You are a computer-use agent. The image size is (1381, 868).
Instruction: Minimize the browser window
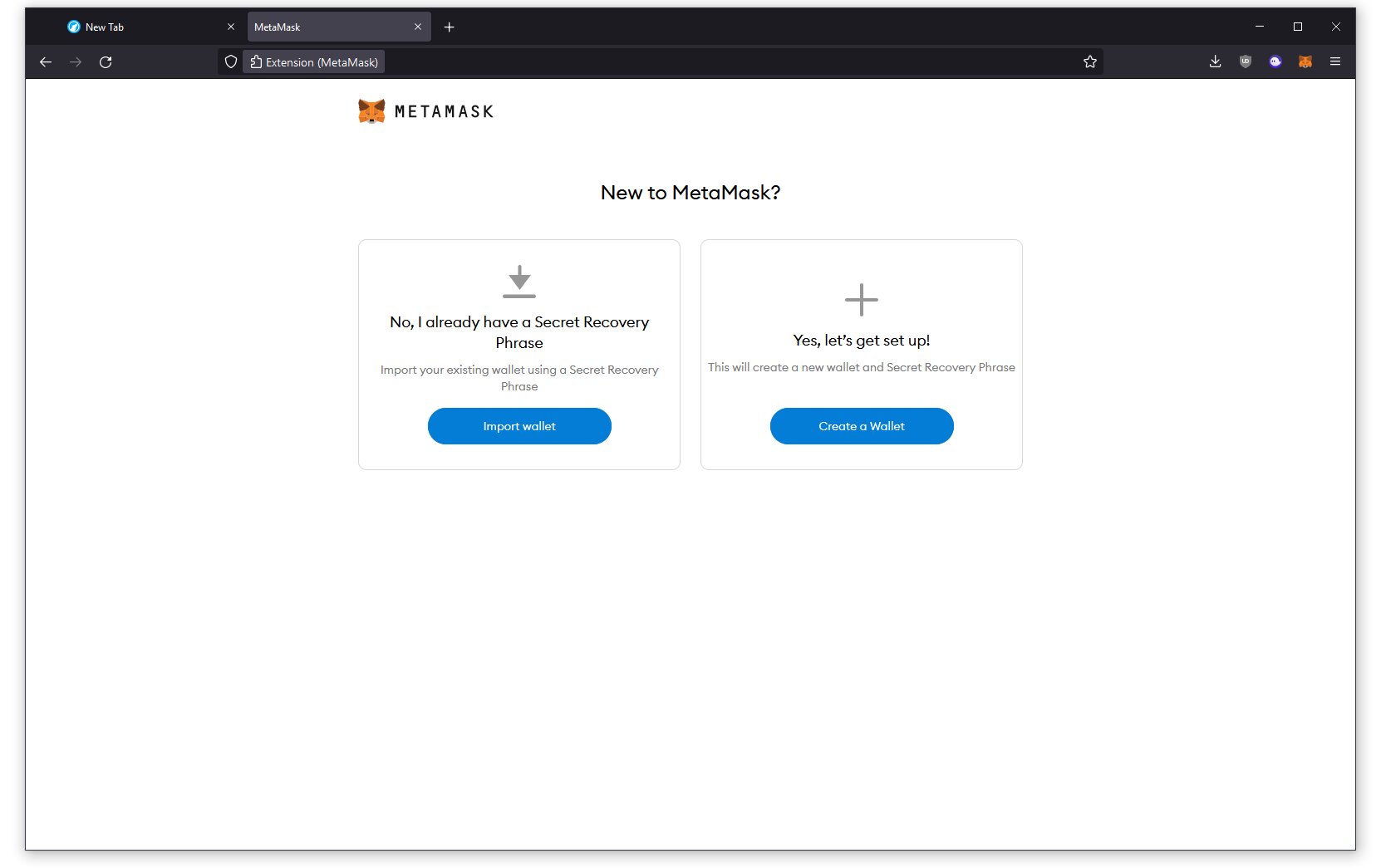click(1260, 27)
